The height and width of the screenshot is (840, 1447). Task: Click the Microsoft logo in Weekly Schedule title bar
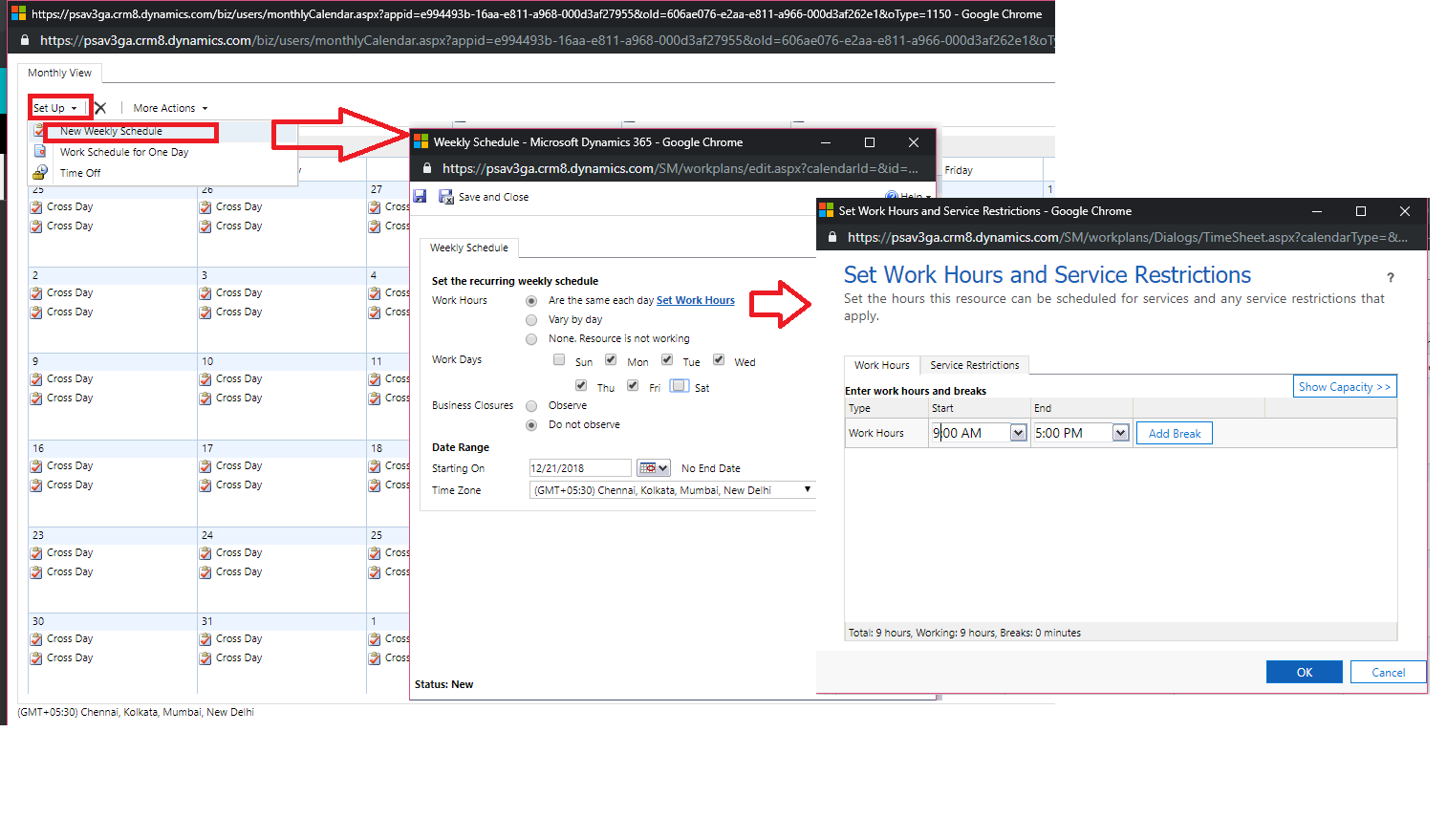coord(421,141)
